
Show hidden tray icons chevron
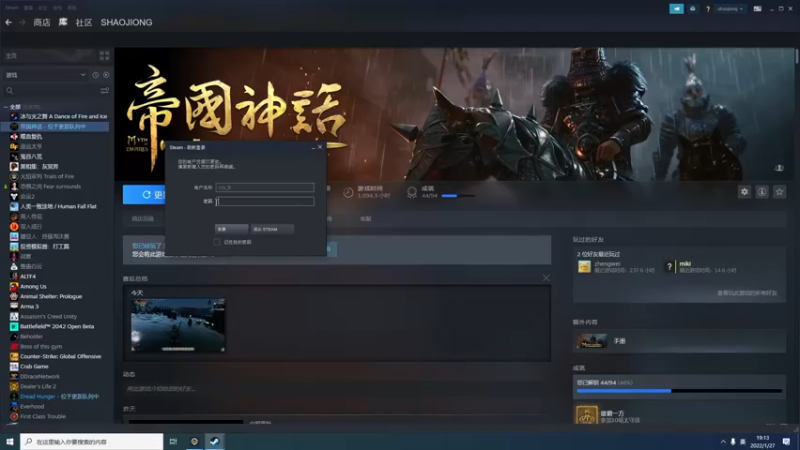coord(722,441)
